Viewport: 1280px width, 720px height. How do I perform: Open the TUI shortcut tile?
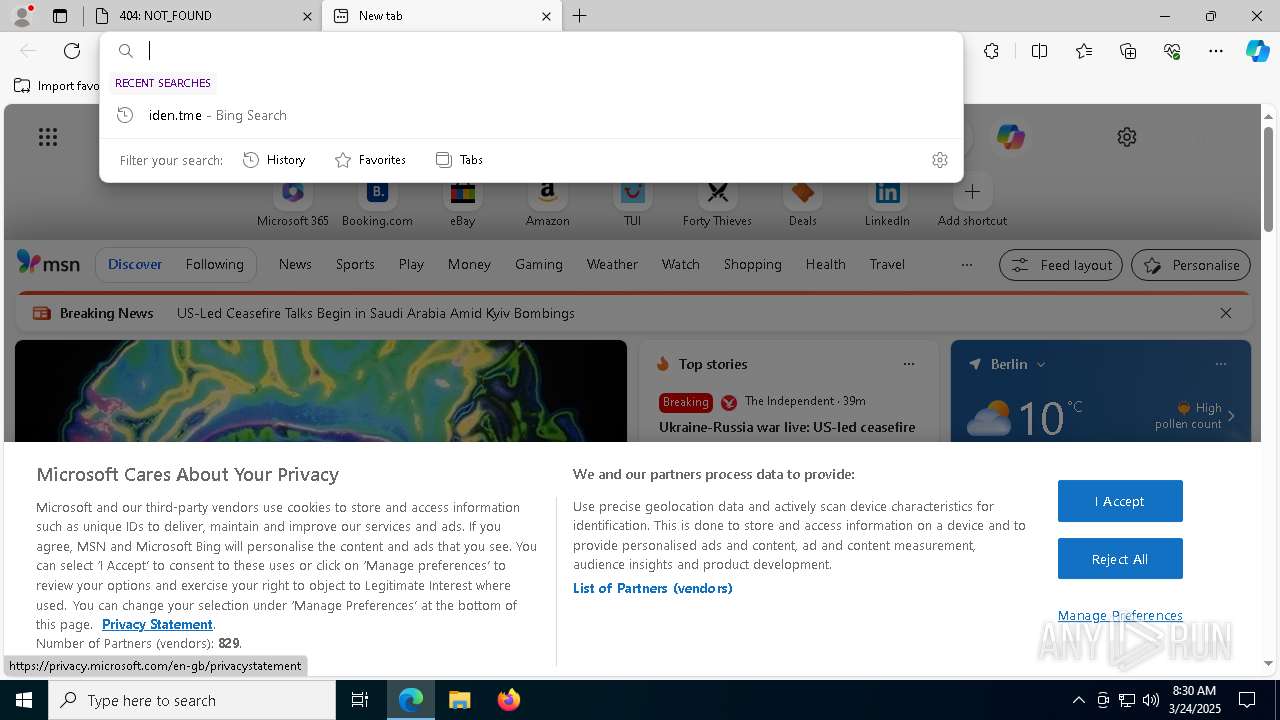632,203
